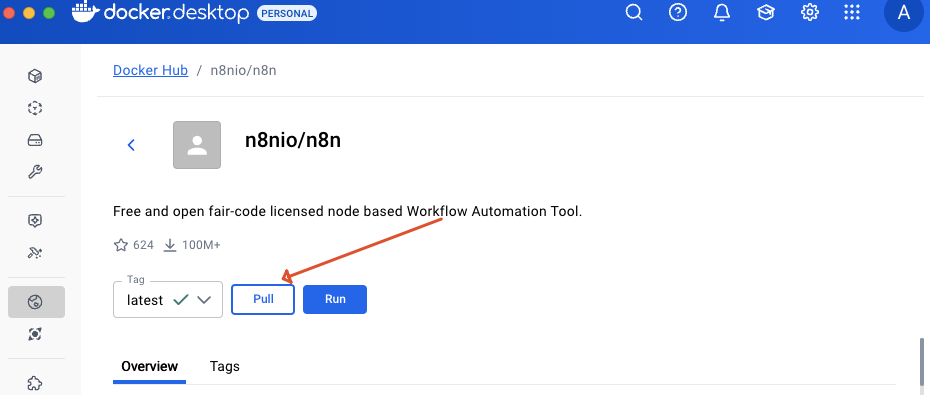Open Docker Scout sidebar icon
The height and width of the screenshot is (395, 930).
(35, 335)
